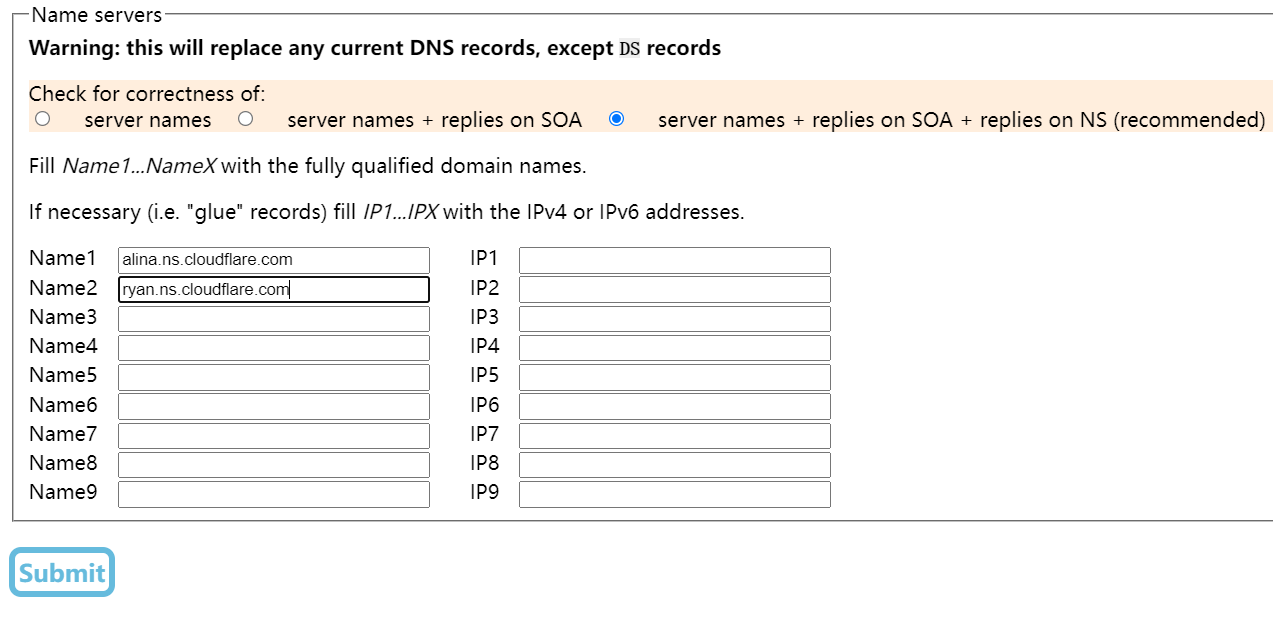Click the Name2 field containing ryan.ns.cloudflare.com
This screenshot has height=619, width=1273.
274,290
